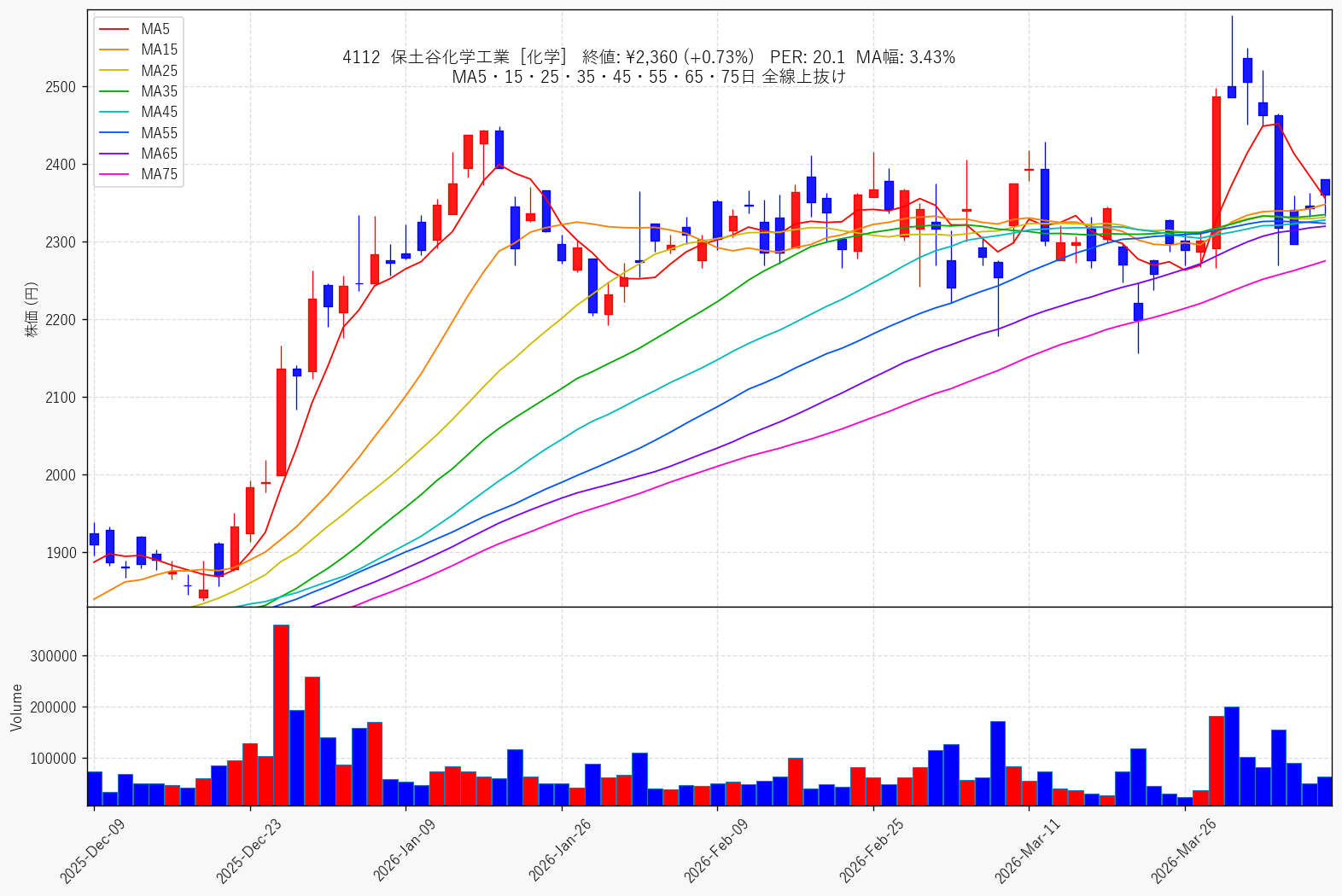Click the MA45 legend label
This screenshot has width=1342, height=896.
coord(159,112)
